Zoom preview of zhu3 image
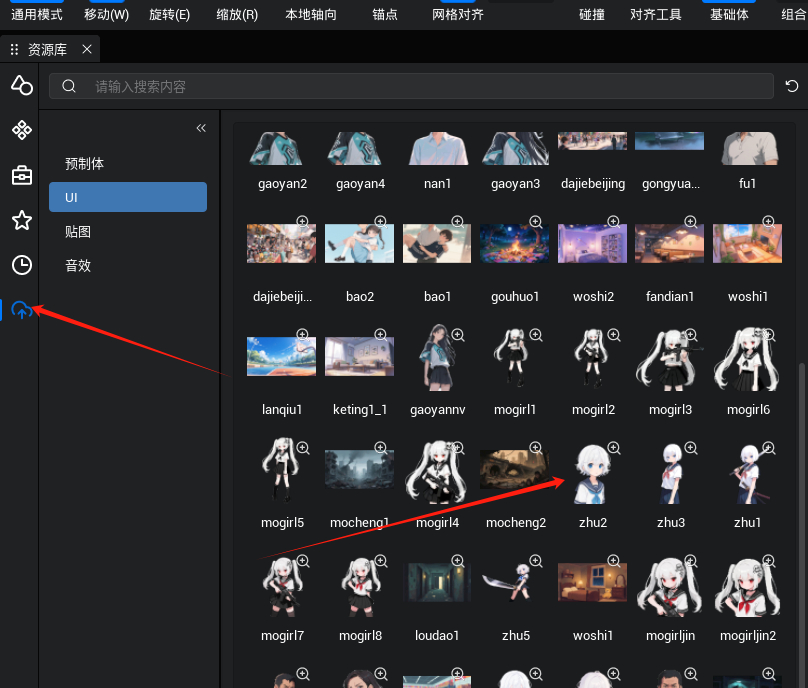The width and height of the screenshot is (808, 688). (x=691, y=447)
